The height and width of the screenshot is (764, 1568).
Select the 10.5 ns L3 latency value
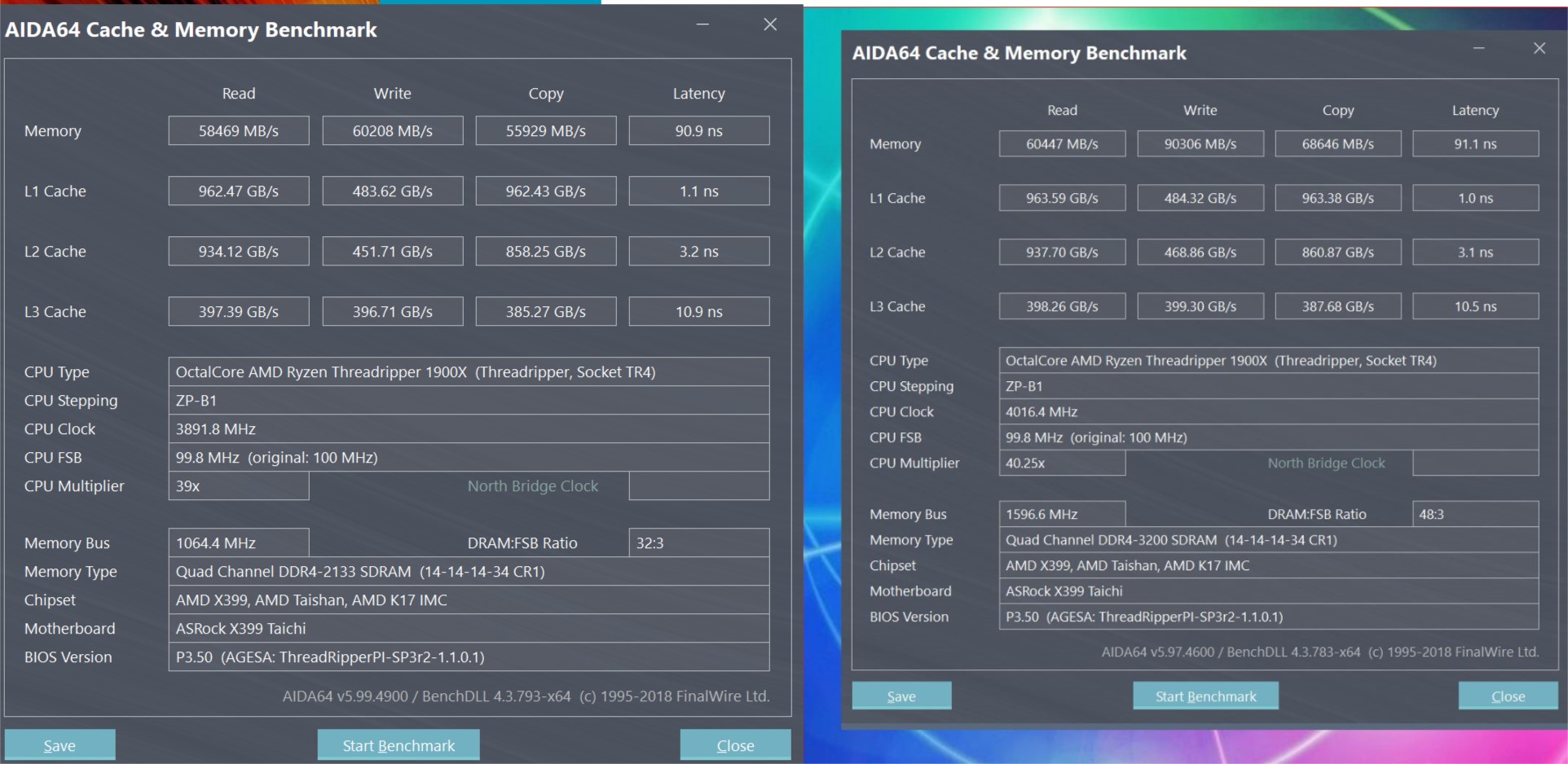1476,306
